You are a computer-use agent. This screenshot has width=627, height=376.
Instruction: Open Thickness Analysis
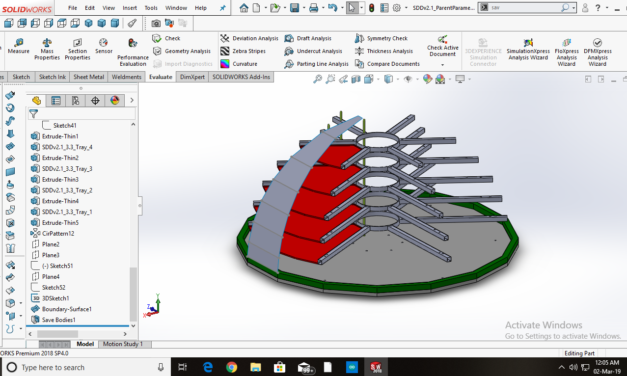pos(384,51)
